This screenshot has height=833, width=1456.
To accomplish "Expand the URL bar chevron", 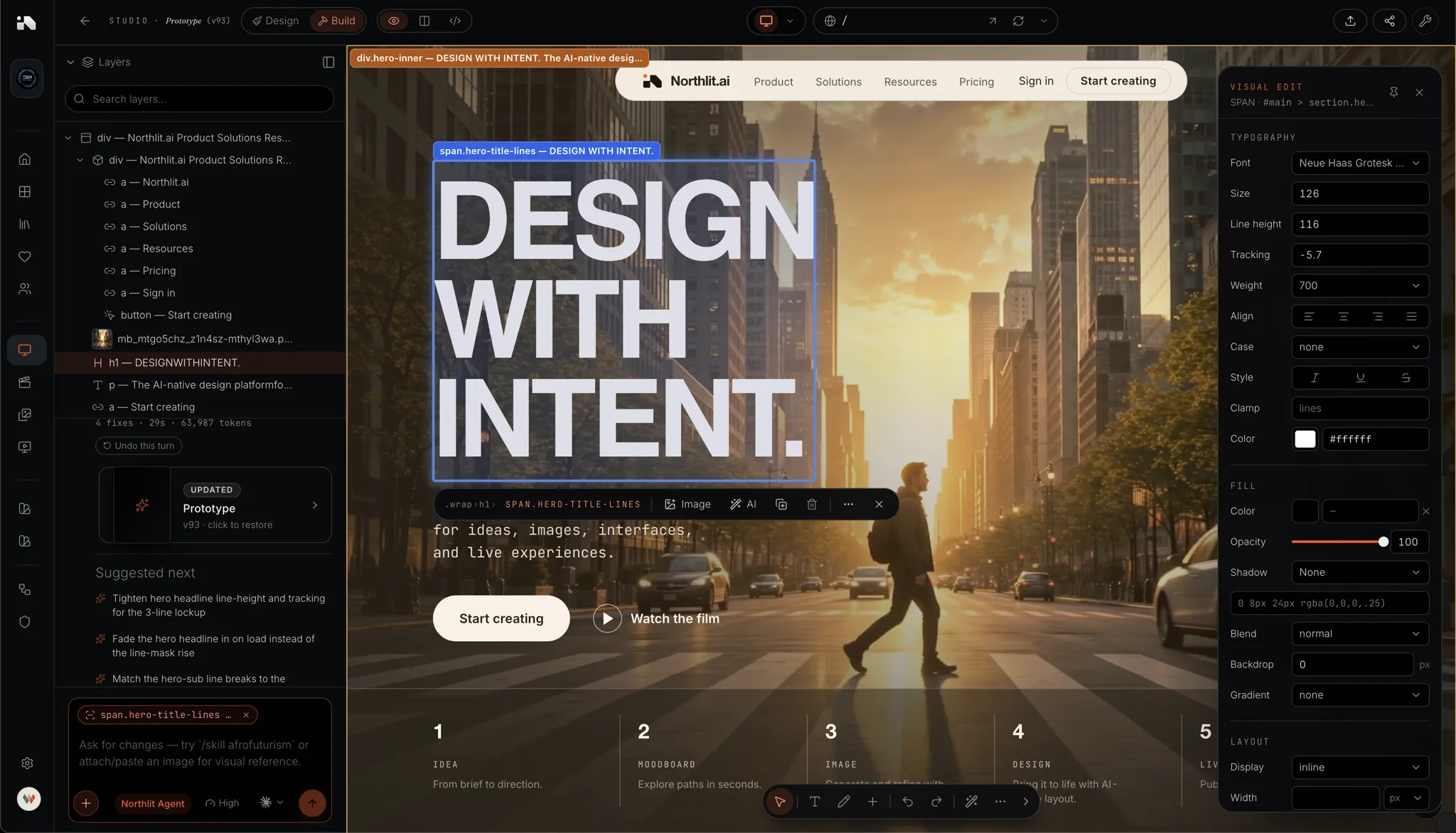I will click(x=1044, y=21).
